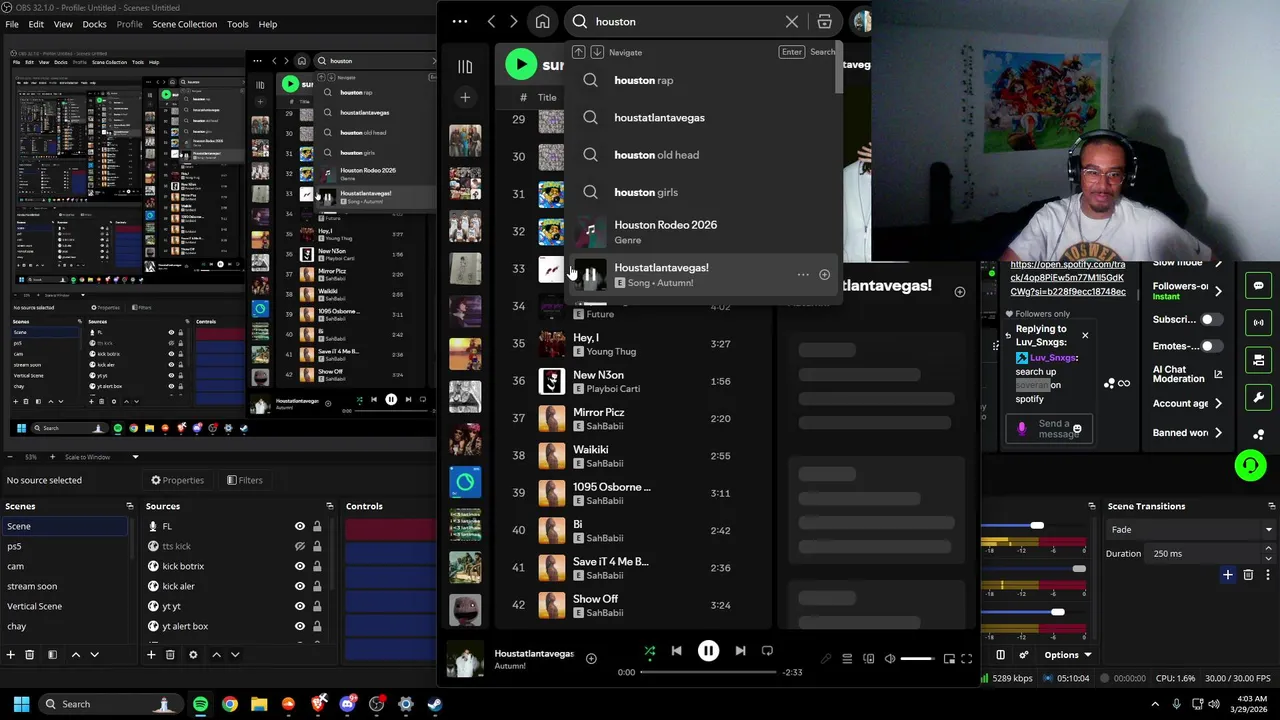
Task: Open the Options dropdown in OBS mixer
Action: pos(1068,655)
